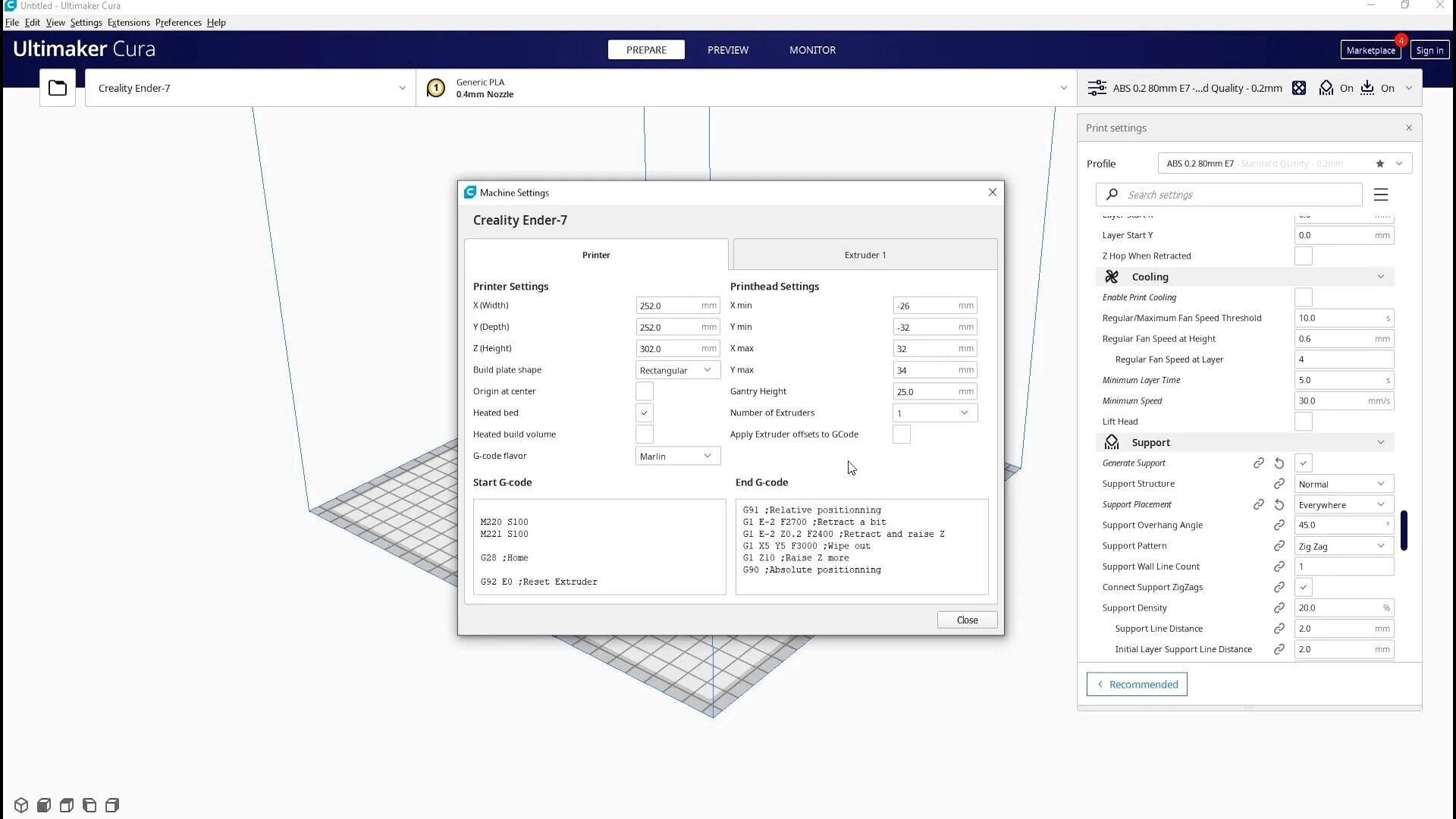1456x819 pixels.
Task: Click the Support section icon
Action: (1112, 442)
